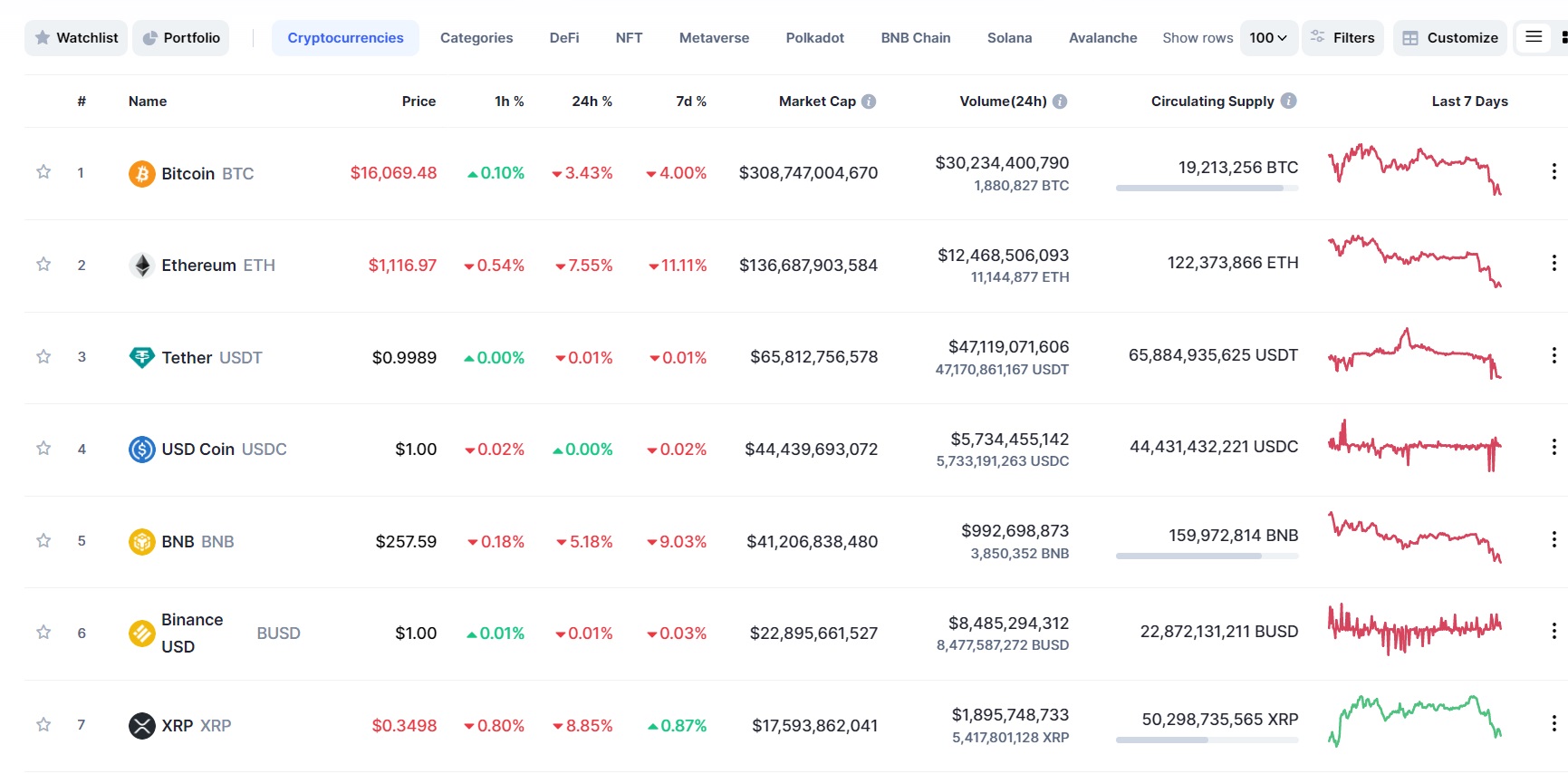
Task: Open the XRP name link
Action: click(197, 726)
